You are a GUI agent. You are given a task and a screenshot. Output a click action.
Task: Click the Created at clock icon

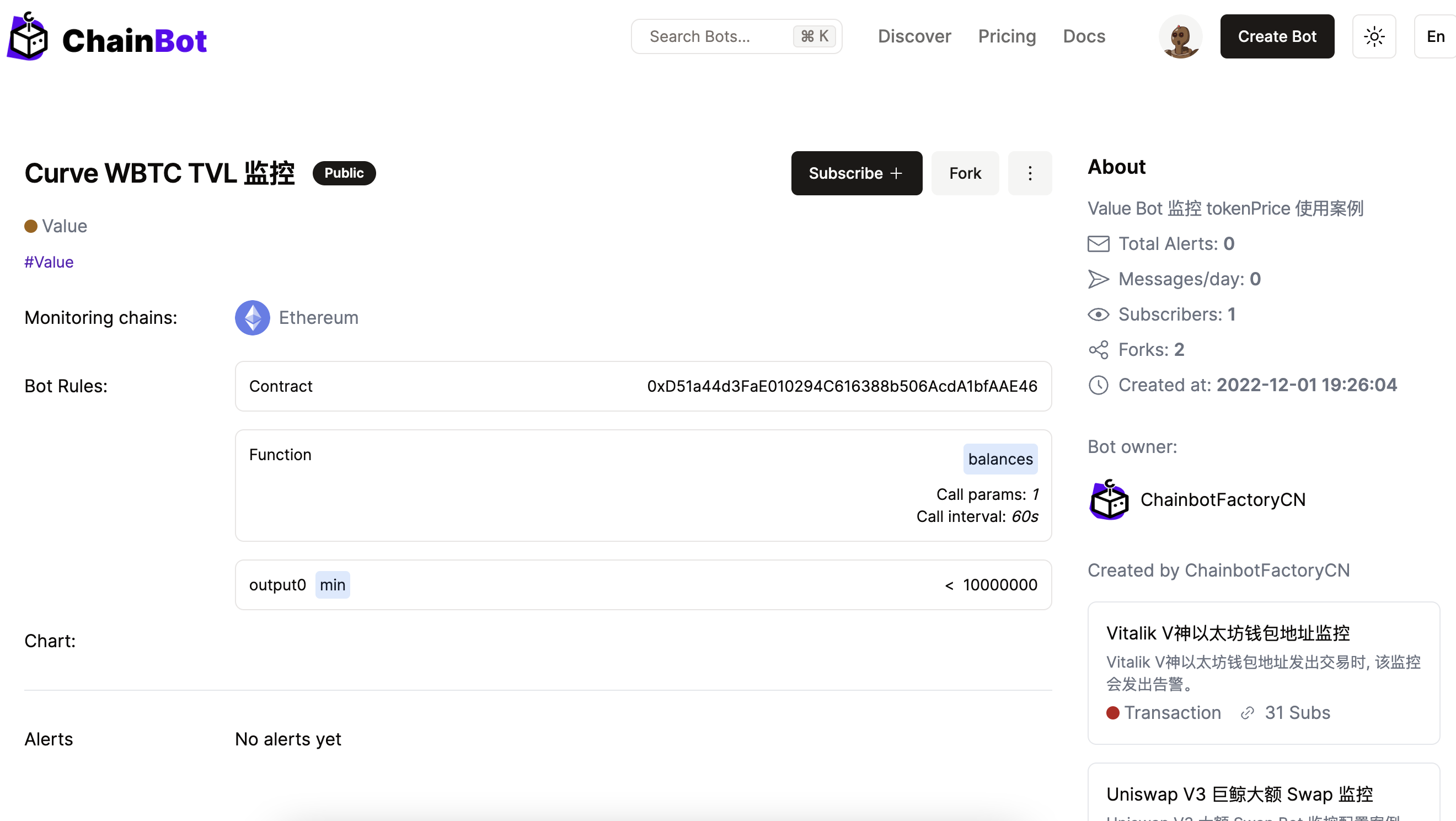click(x=1098, y=385)
